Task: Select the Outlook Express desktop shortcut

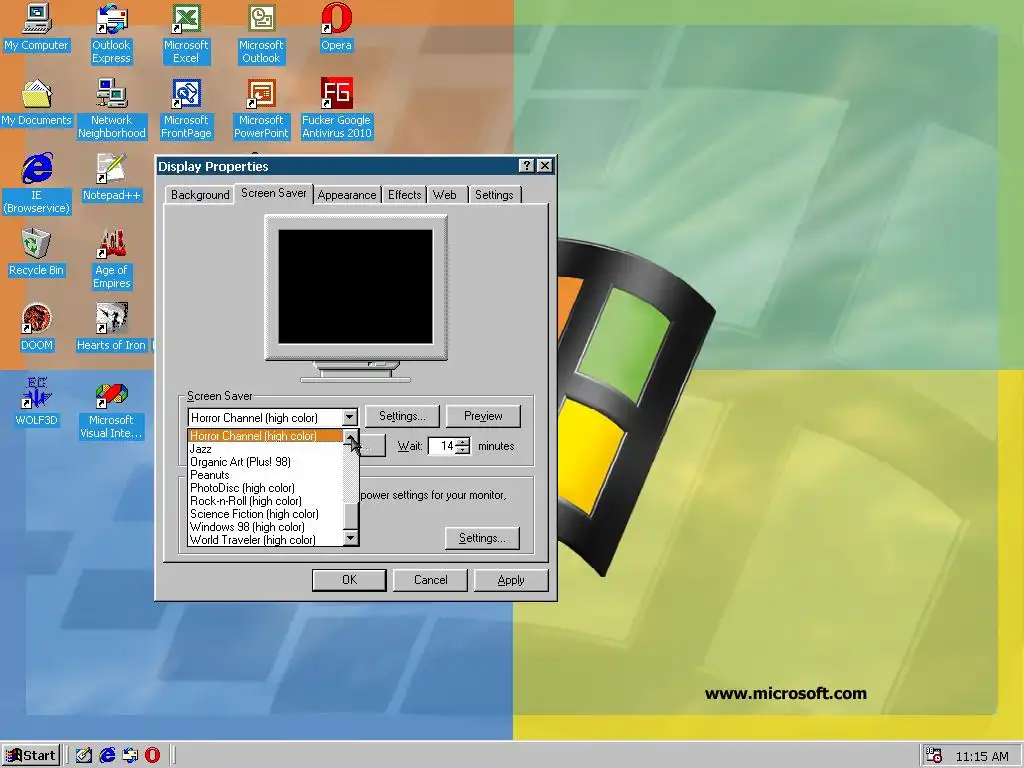Action: (111, 34)
